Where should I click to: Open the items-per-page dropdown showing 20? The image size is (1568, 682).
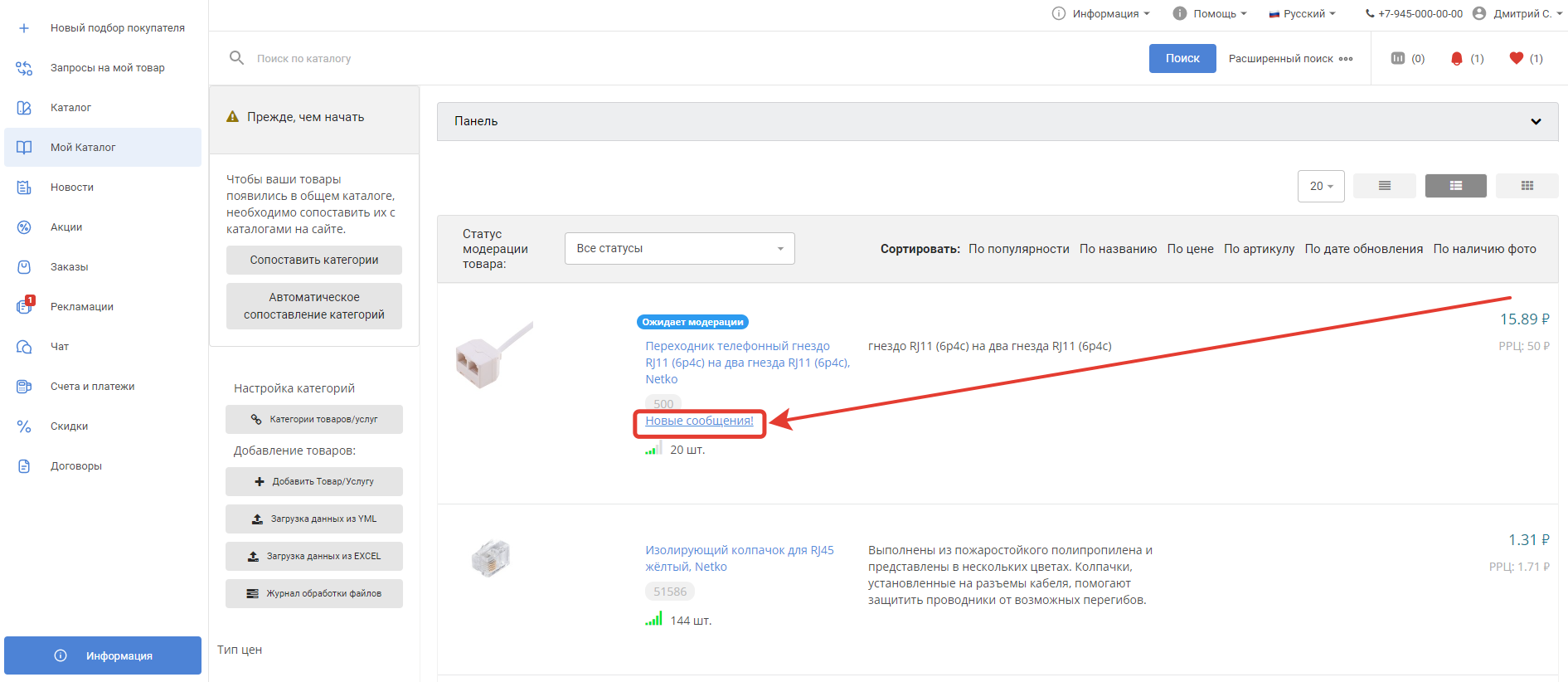click(x=1321, y=186)
